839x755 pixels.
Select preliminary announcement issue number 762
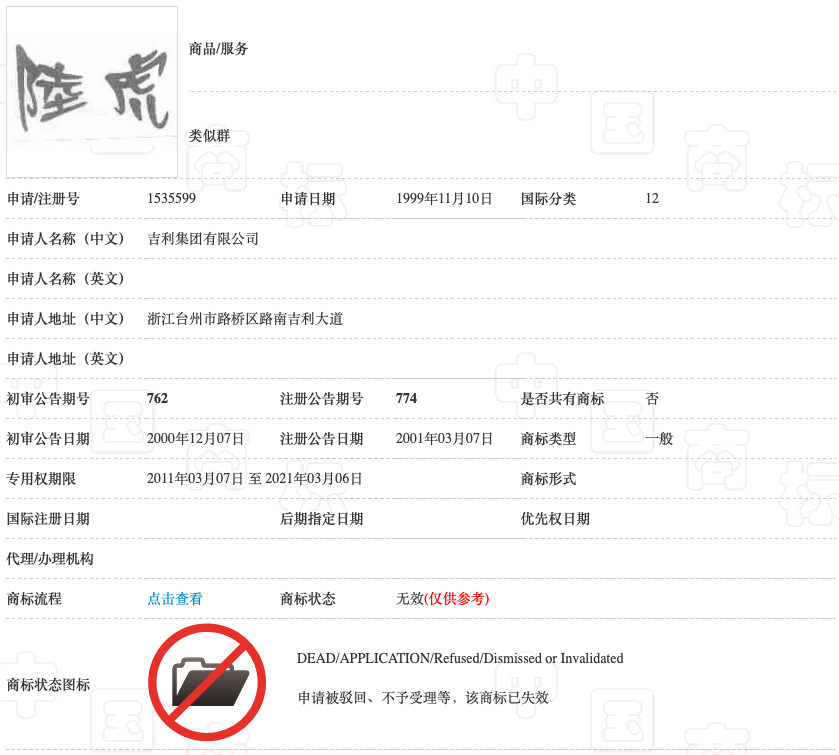coord(157,399)
